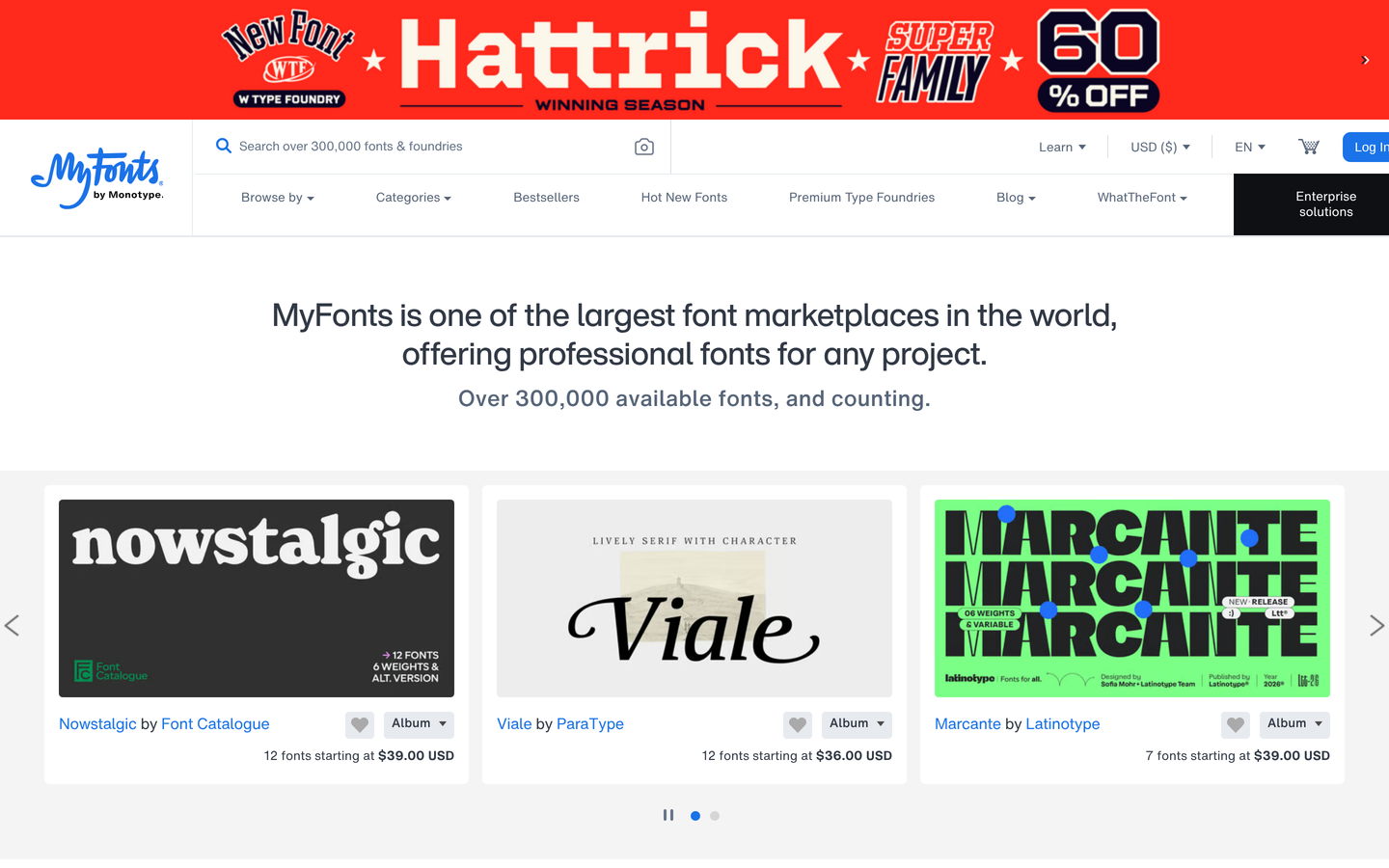
Task: Select the first carousel page dot
Action: [x=695, y=816]
